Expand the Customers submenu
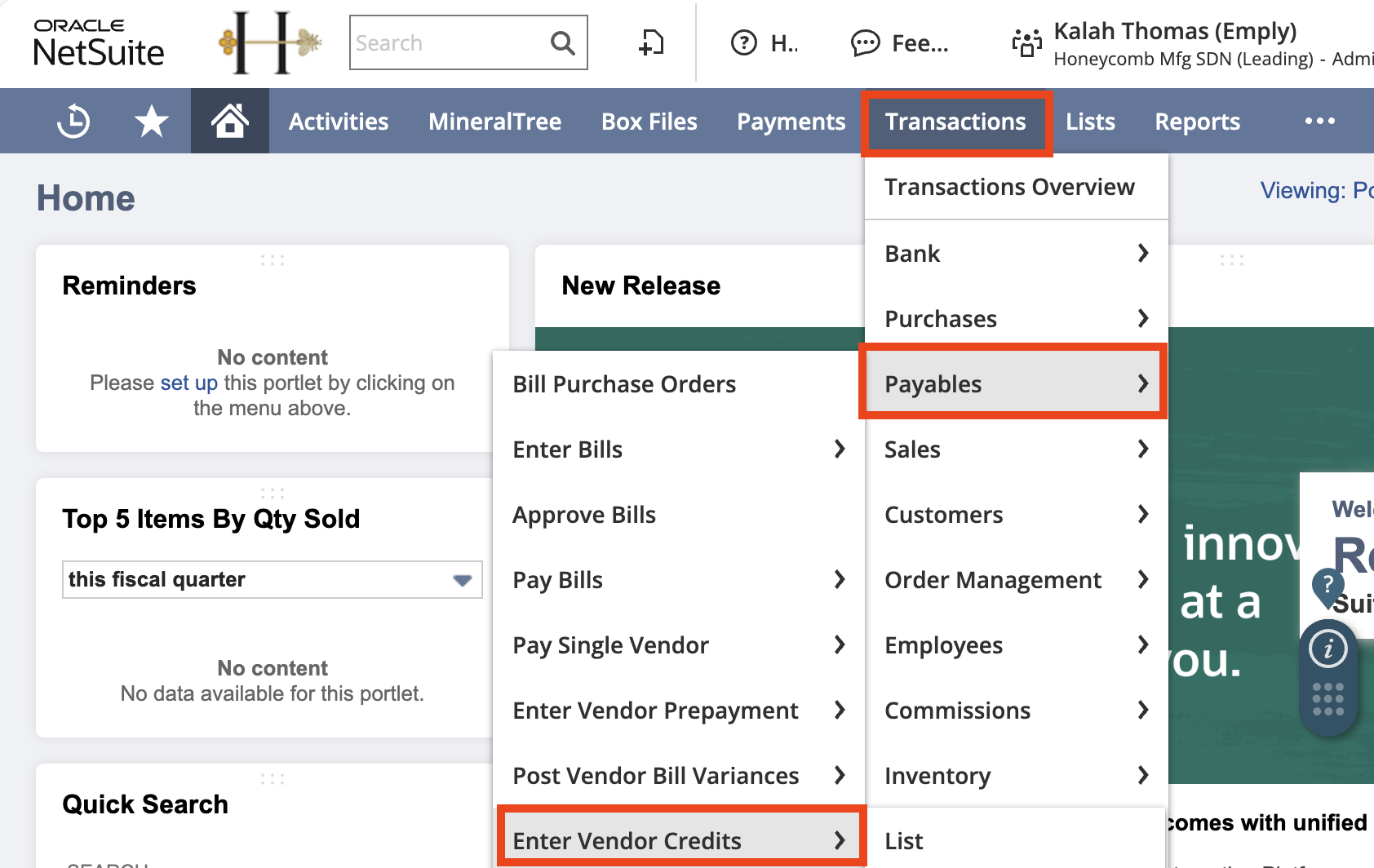The image size is (1374, 868). click(x=1017, y=514)
